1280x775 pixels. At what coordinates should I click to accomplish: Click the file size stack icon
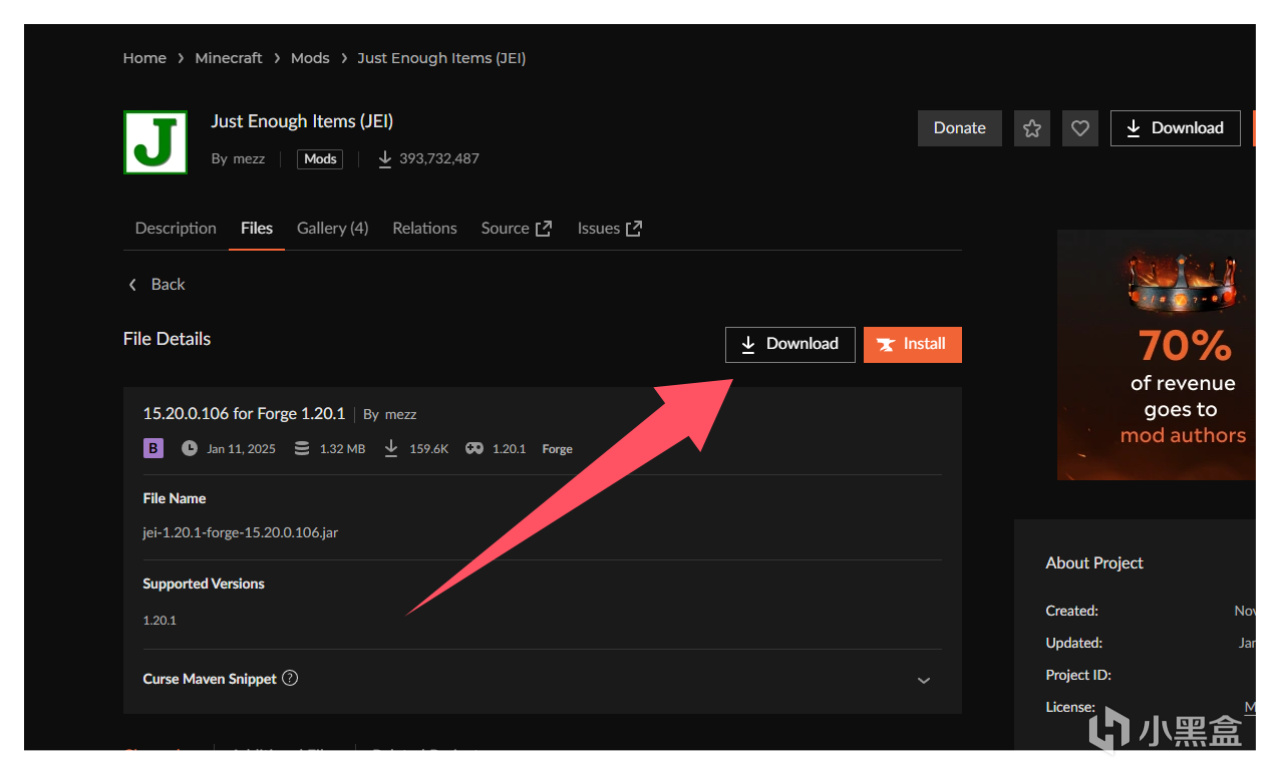(x=302, y=448)
